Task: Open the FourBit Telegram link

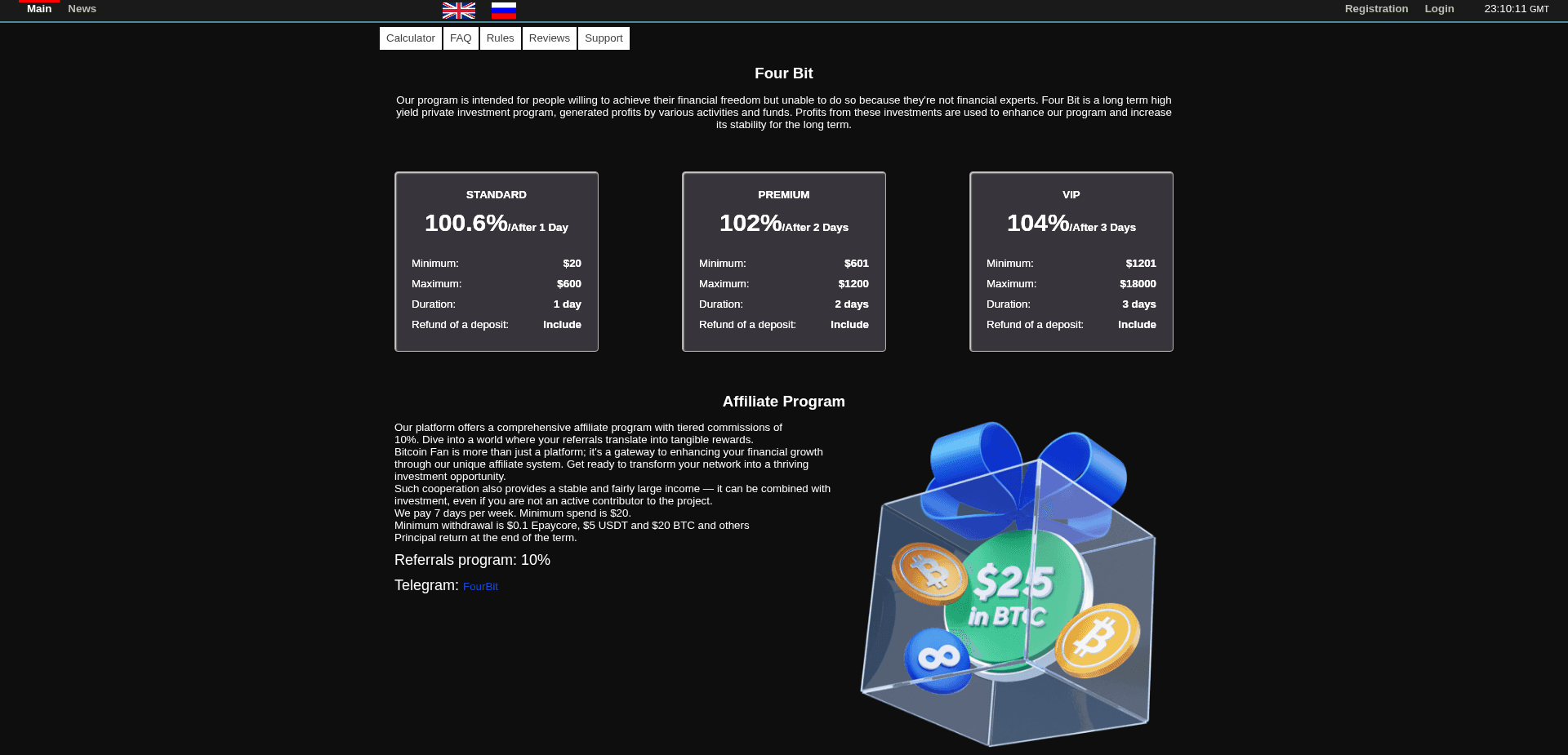Action: click(480, 587)
